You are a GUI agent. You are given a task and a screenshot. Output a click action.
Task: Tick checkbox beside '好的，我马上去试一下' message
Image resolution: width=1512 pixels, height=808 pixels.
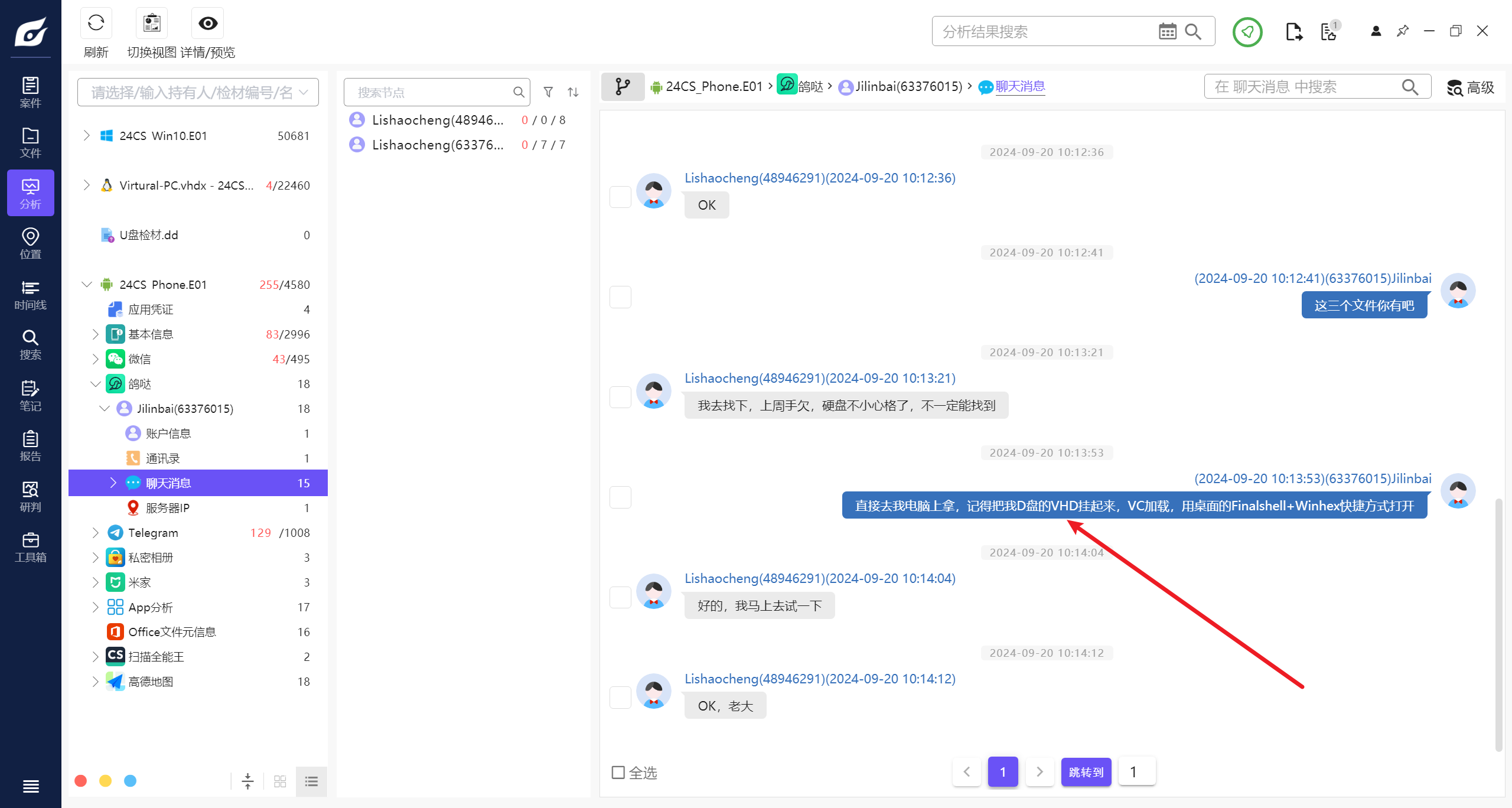tap(620, 597)
